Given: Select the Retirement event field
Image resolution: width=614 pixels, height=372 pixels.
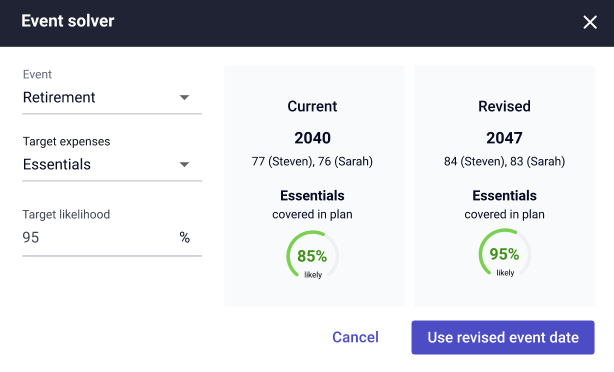Looking at the screenshot, I should coord(112,98).
